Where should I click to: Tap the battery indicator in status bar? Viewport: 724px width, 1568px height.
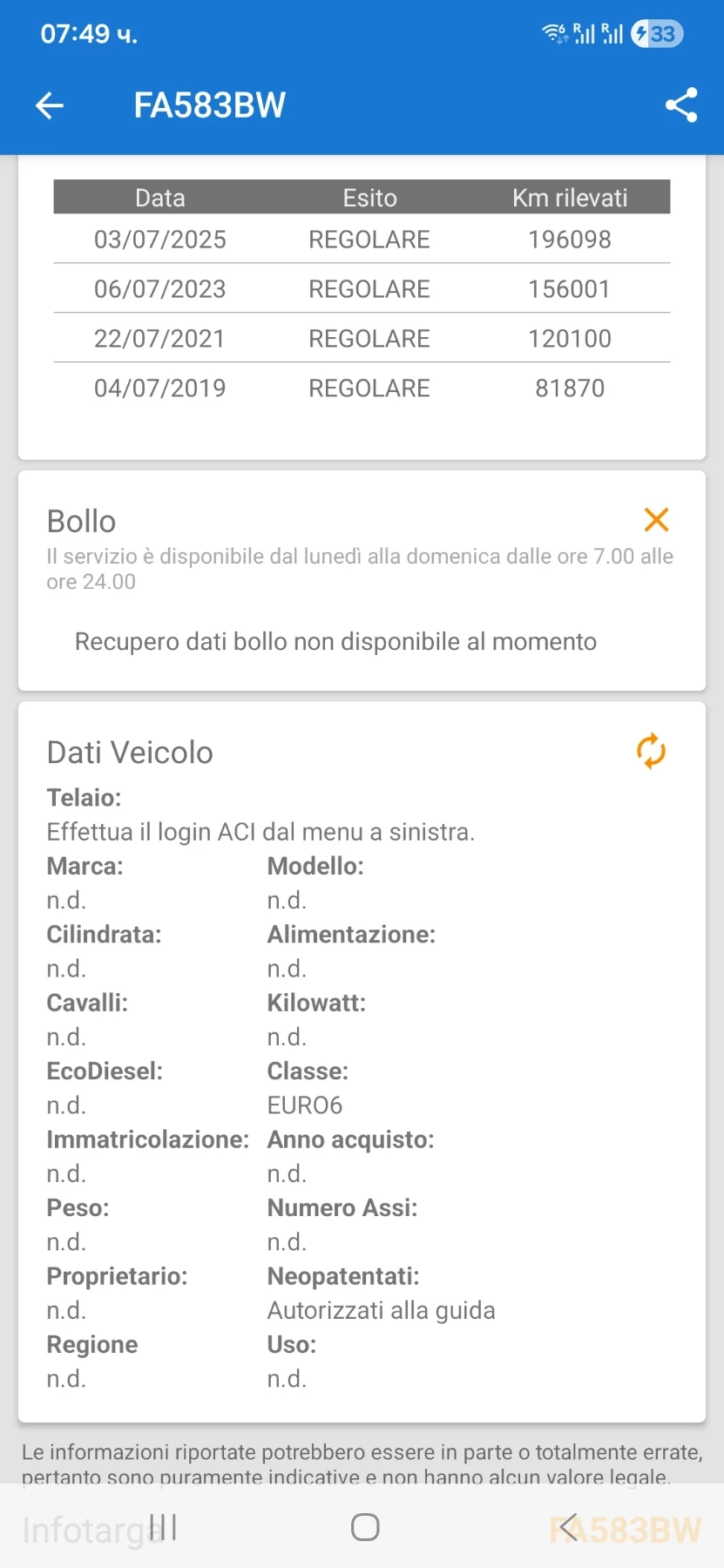tap(657, 34)
